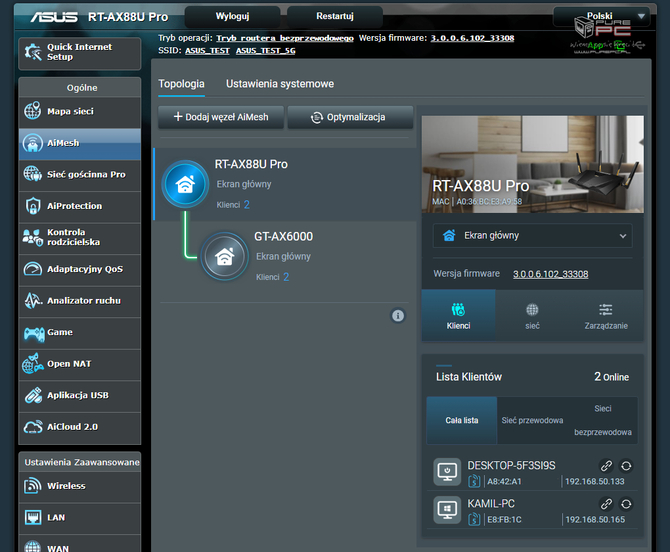Viewport: 670px width, 552px height.
Task: Click KAMIL-PC device icon
Action: [x=447, y=510]
